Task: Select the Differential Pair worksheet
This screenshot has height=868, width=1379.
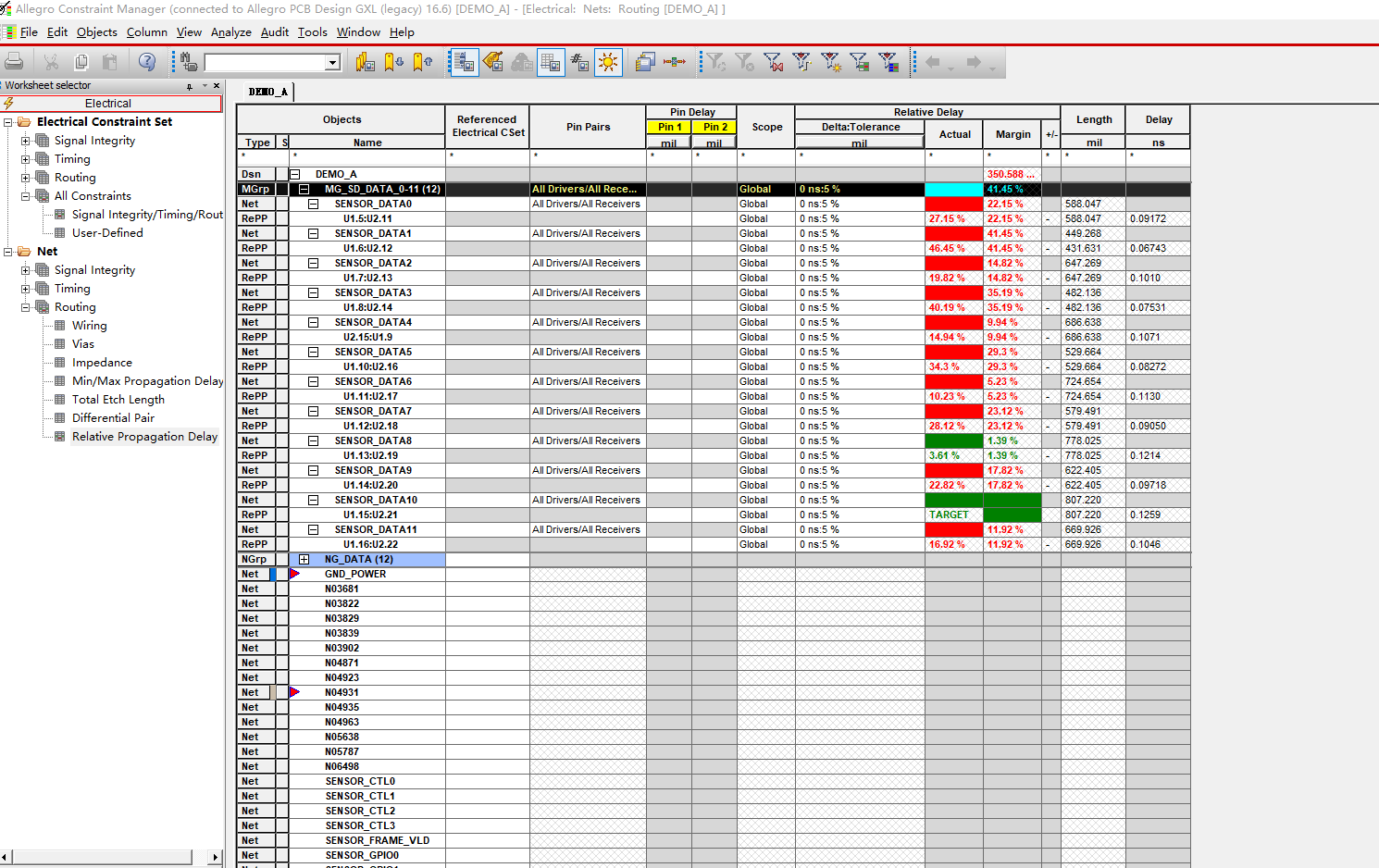Action: [113, 418]
